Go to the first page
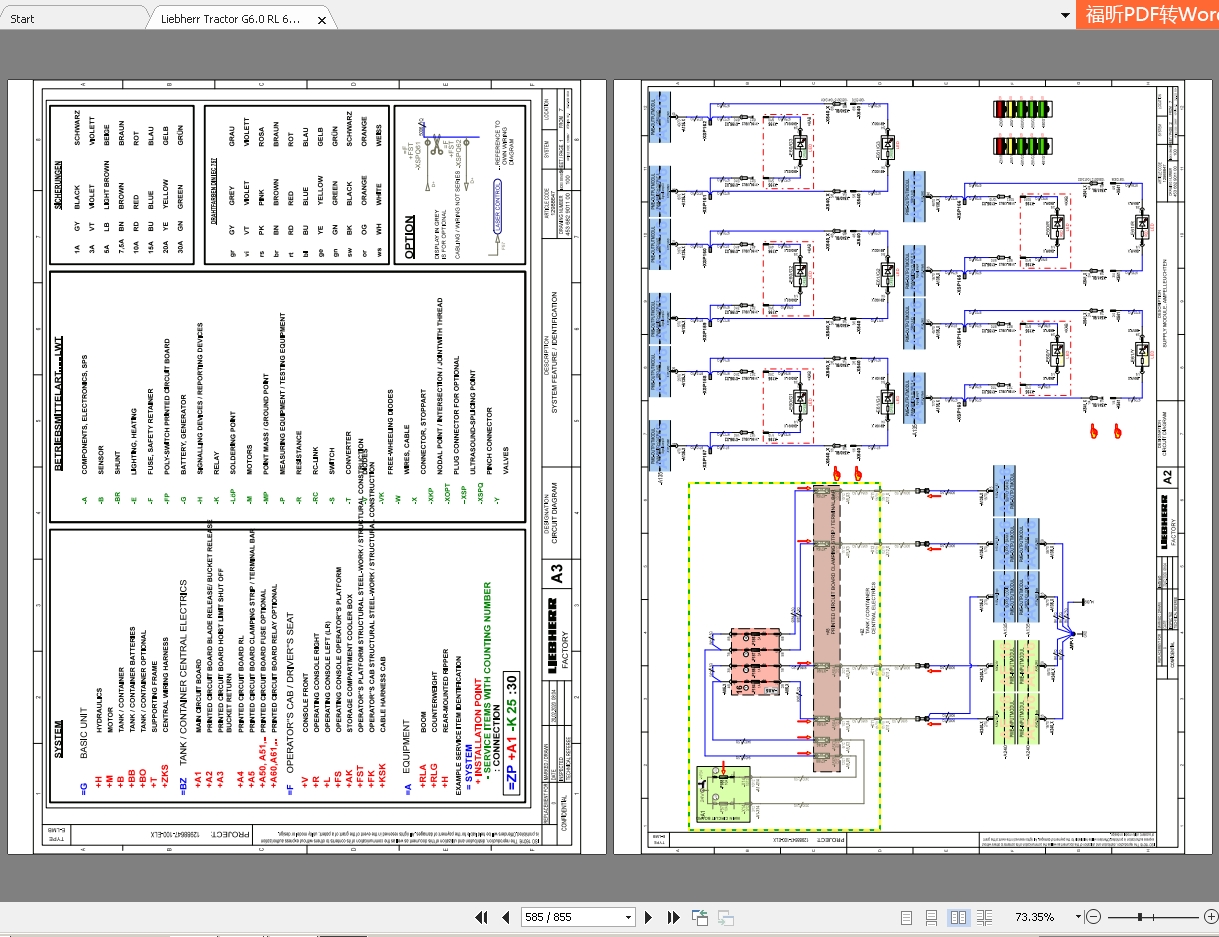 click(481, 917)
